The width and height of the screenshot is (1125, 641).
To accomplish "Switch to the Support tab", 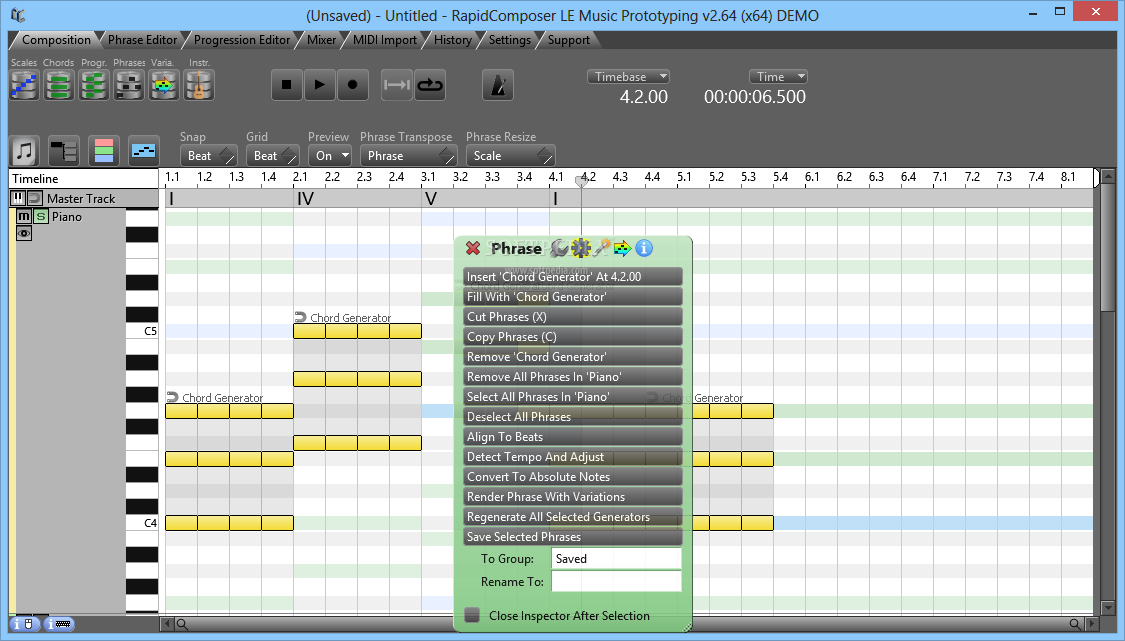I will click(x=568, y=40).
